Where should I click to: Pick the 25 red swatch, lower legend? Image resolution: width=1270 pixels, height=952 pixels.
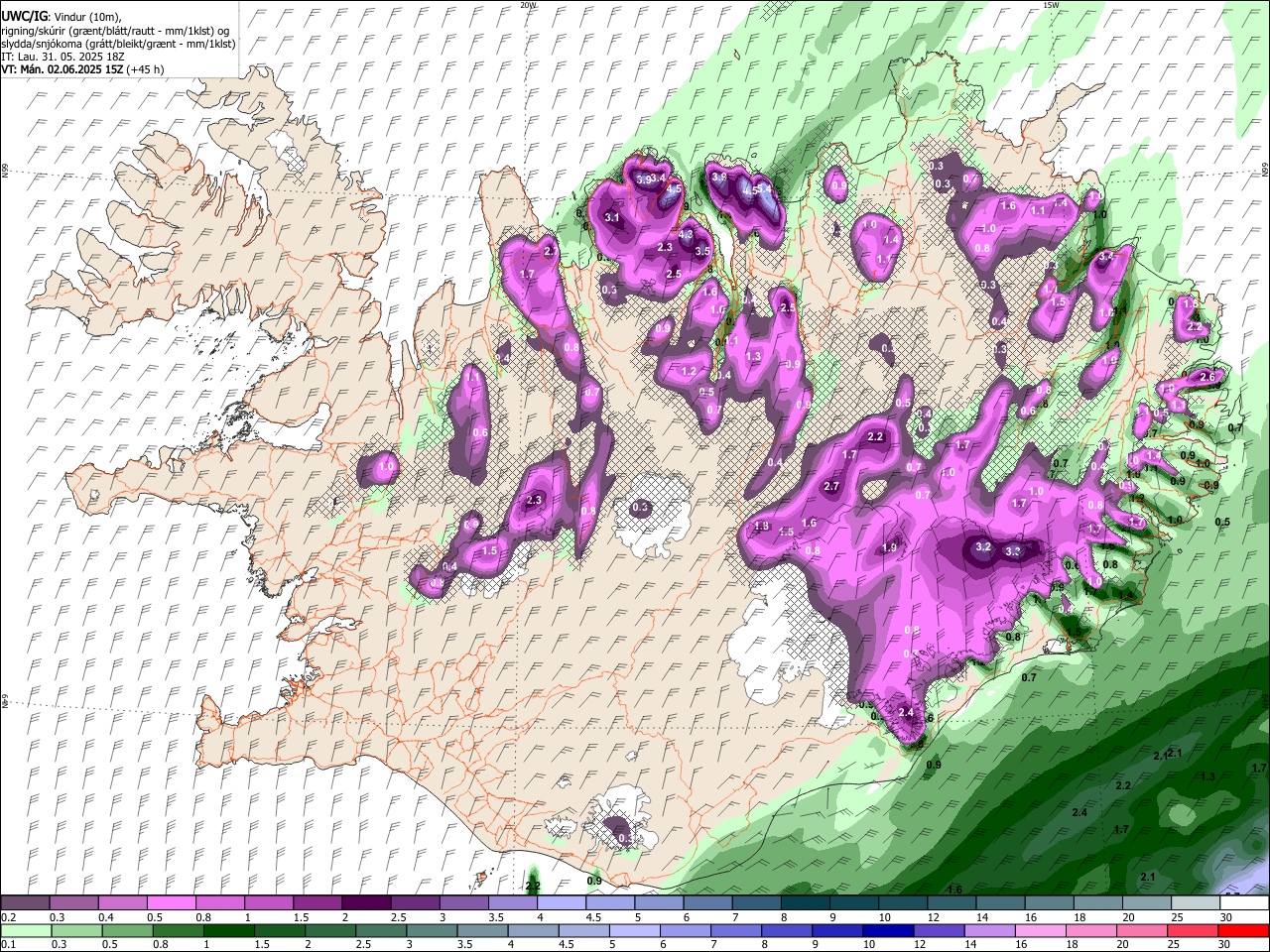point(1194,931)
